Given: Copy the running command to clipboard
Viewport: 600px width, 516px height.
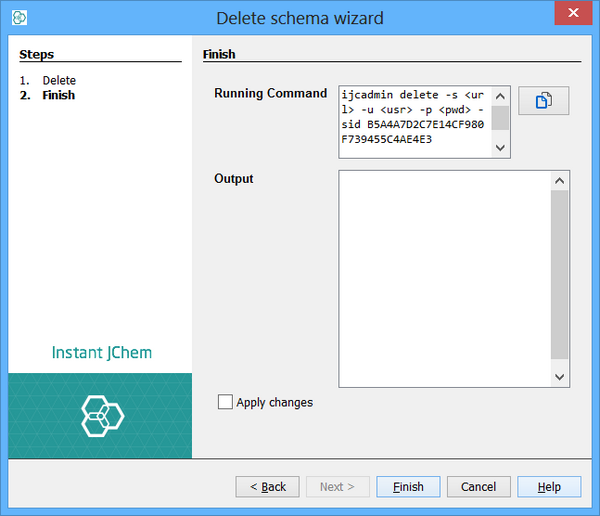Looking at the screenshot, I should 543,101.
